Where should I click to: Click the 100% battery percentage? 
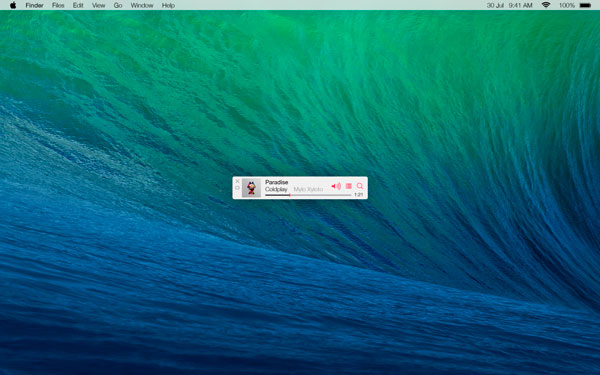coord(567,5)
